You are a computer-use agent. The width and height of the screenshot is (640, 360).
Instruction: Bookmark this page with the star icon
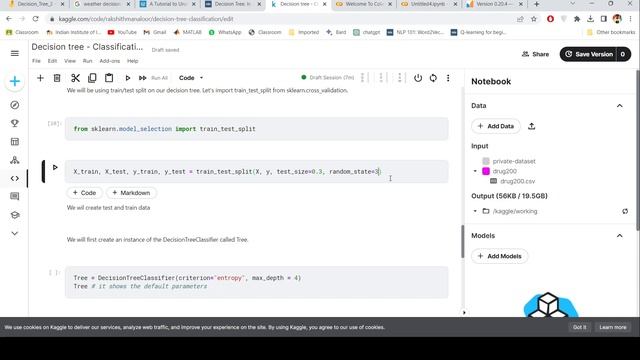(533, 19)
